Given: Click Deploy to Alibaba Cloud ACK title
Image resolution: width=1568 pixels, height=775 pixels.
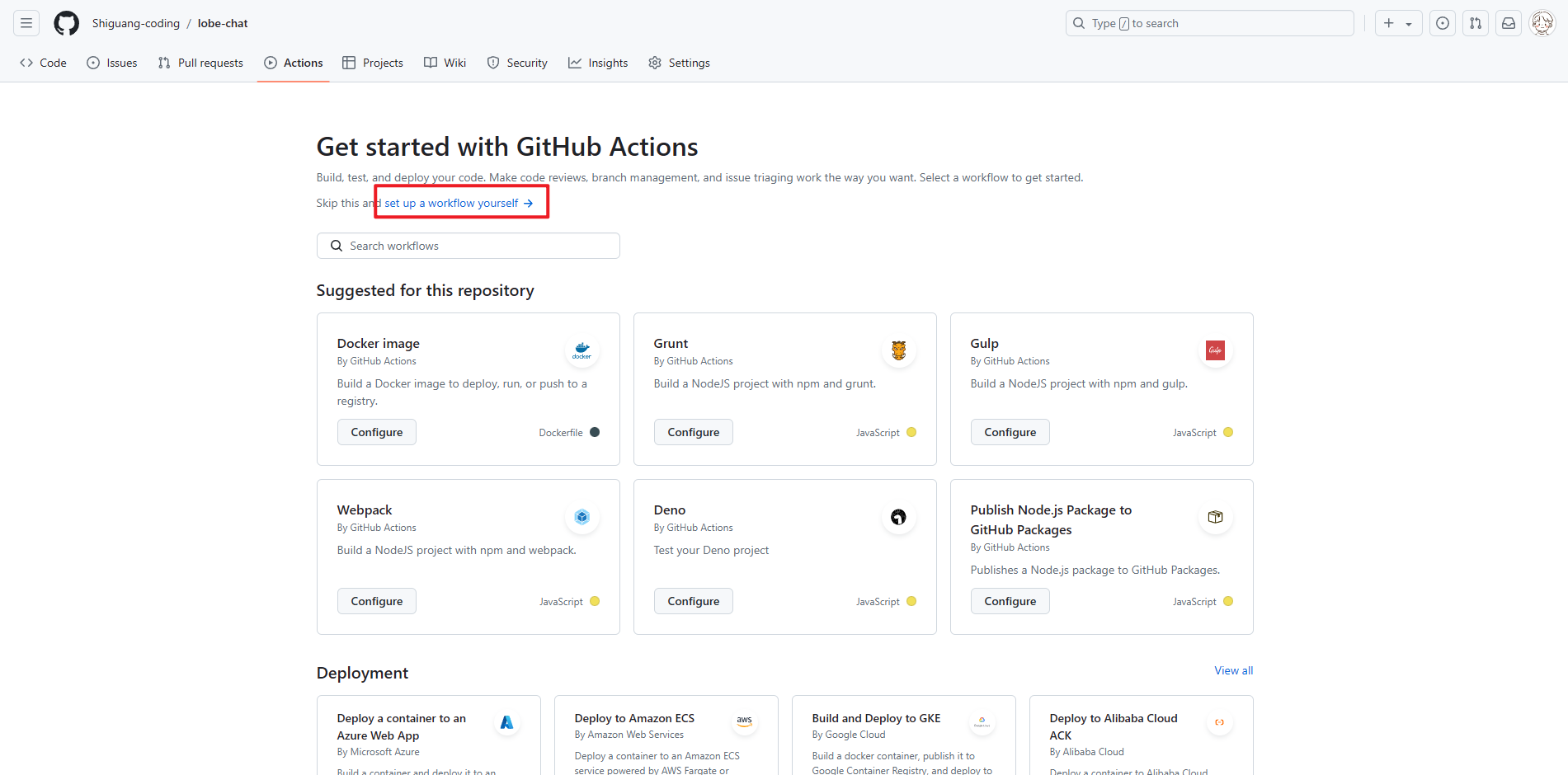Looking at the screenshot, I should pos(1114,727).
